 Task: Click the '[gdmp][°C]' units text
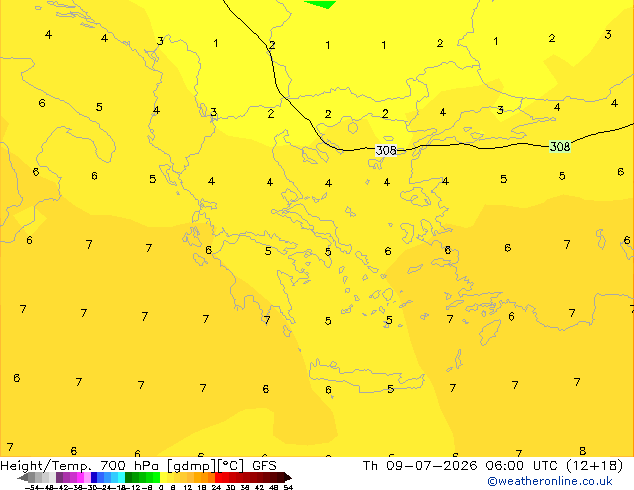pos(205,466)
